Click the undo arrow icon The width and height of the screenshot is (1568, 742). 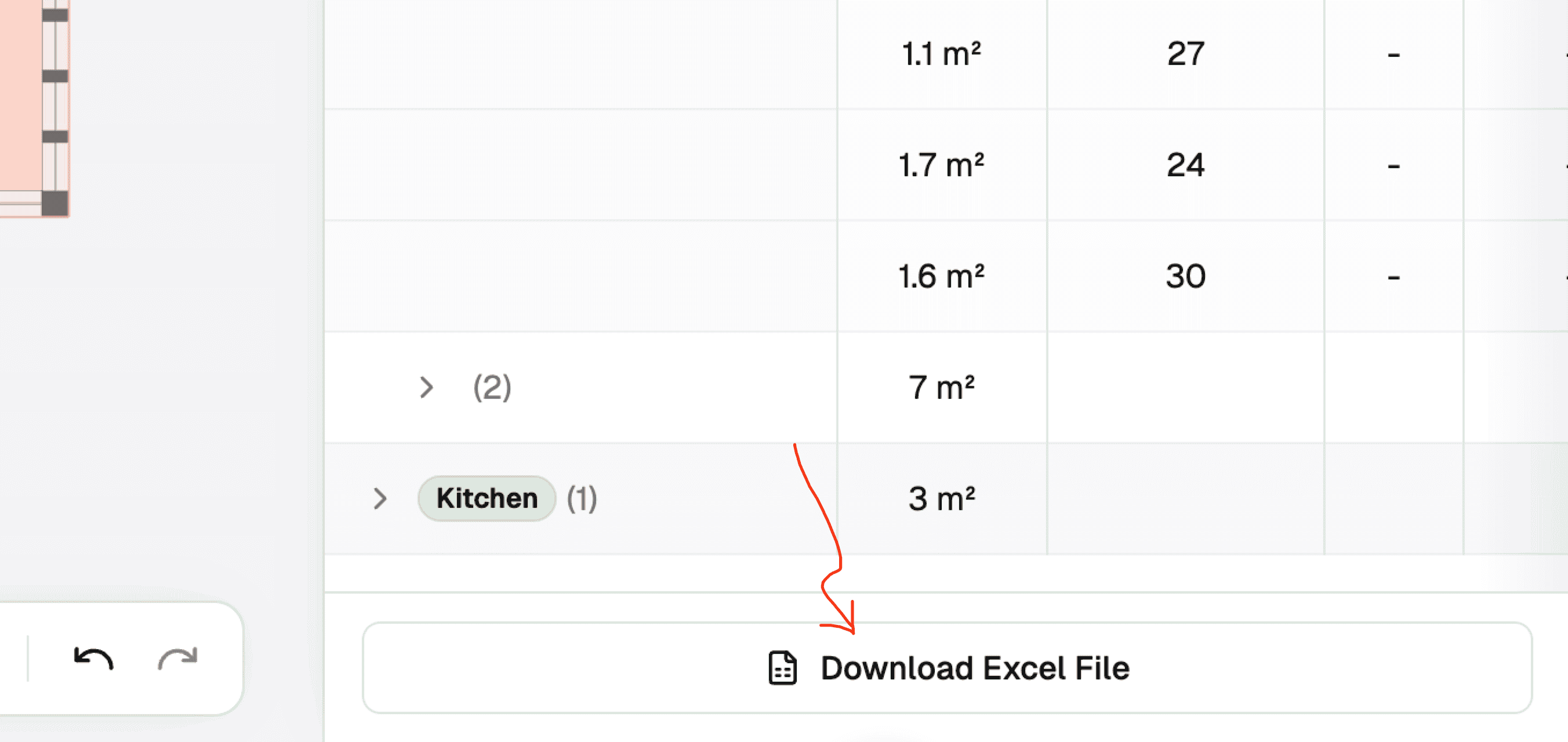[x=93, y=659]
